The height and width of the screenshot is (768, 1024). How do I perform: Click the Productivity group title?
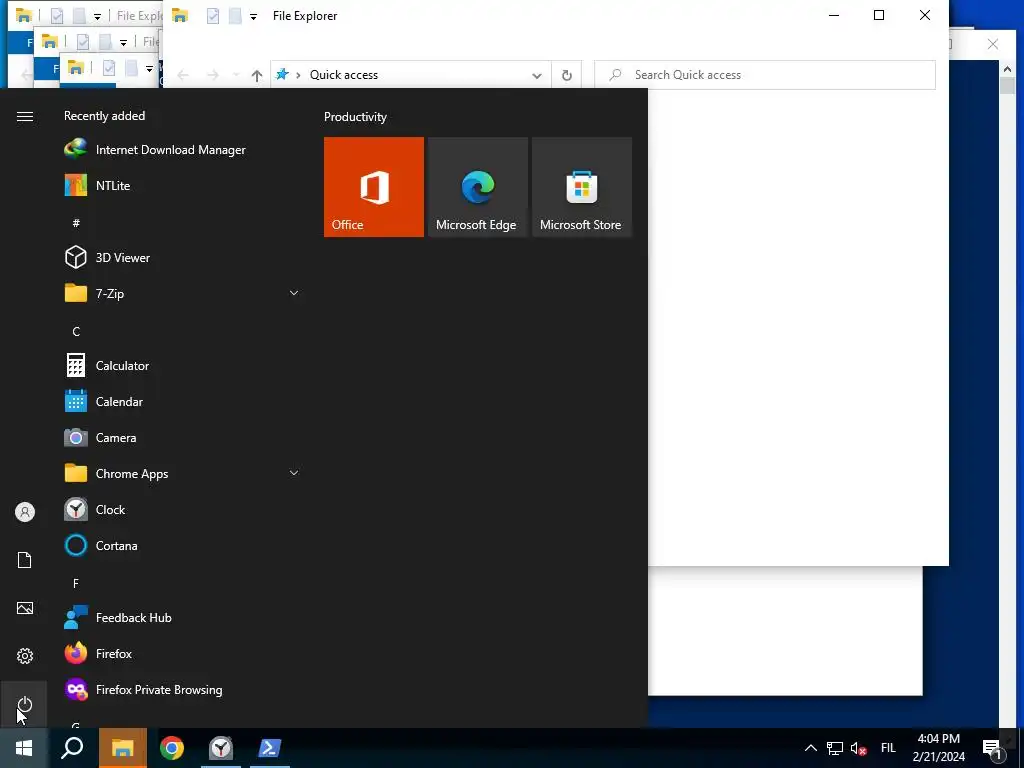[355, 117]
